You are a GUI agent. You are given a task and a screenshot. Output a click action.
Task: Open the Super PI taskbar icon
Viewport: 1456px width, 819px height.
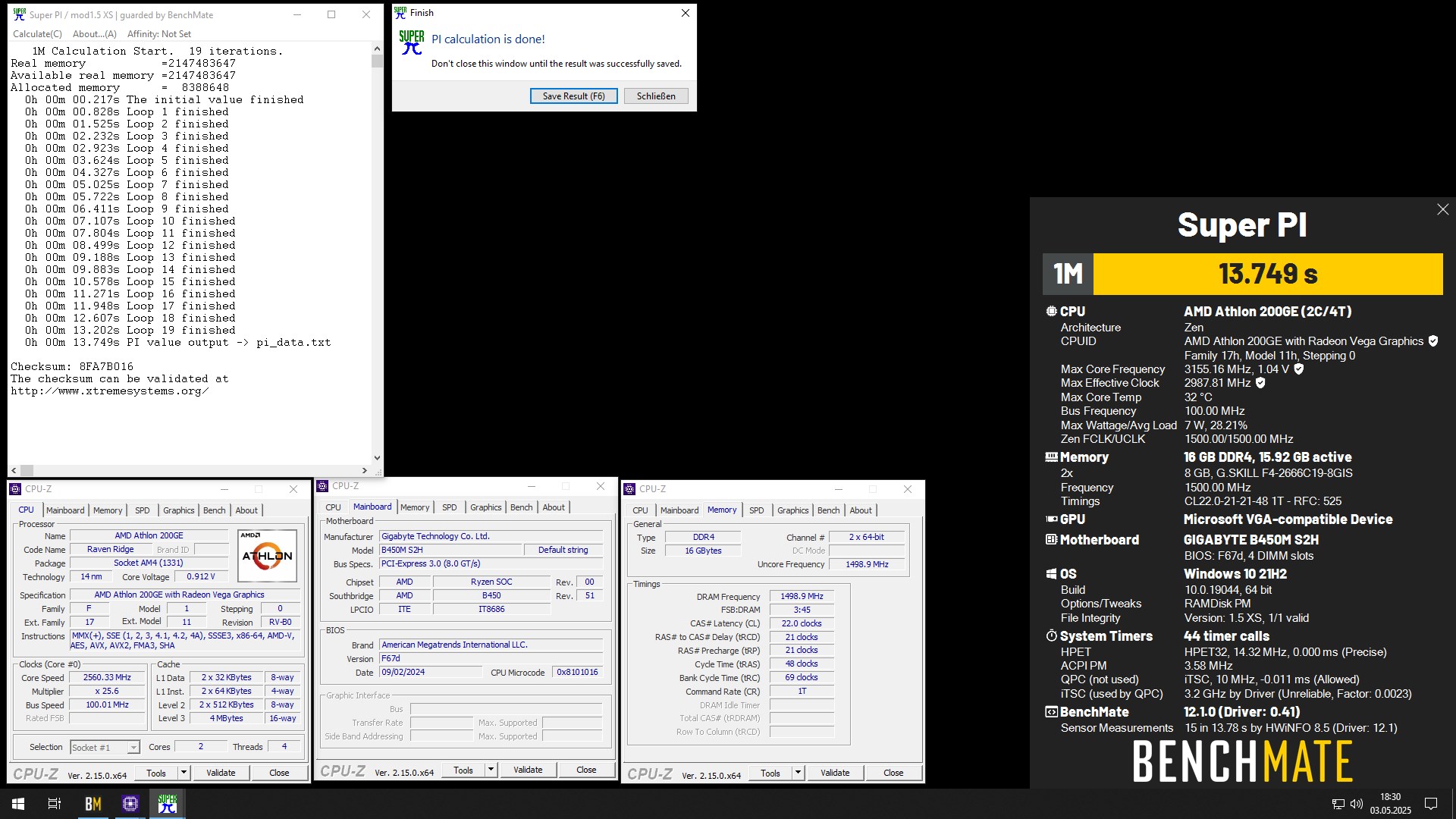tap(168, 804)
